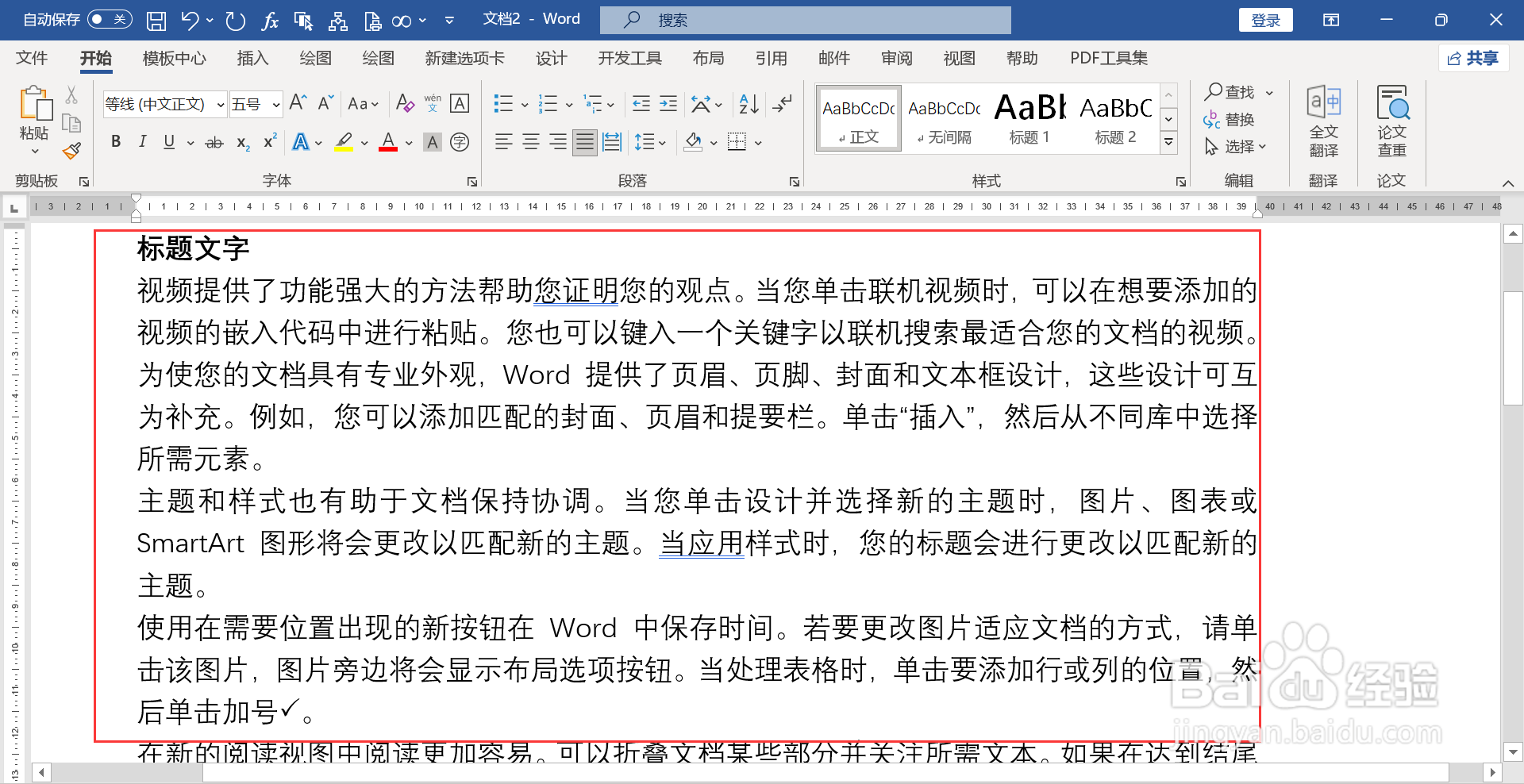
Task: Toggle bold formatting
Action: tap(115, 141)
